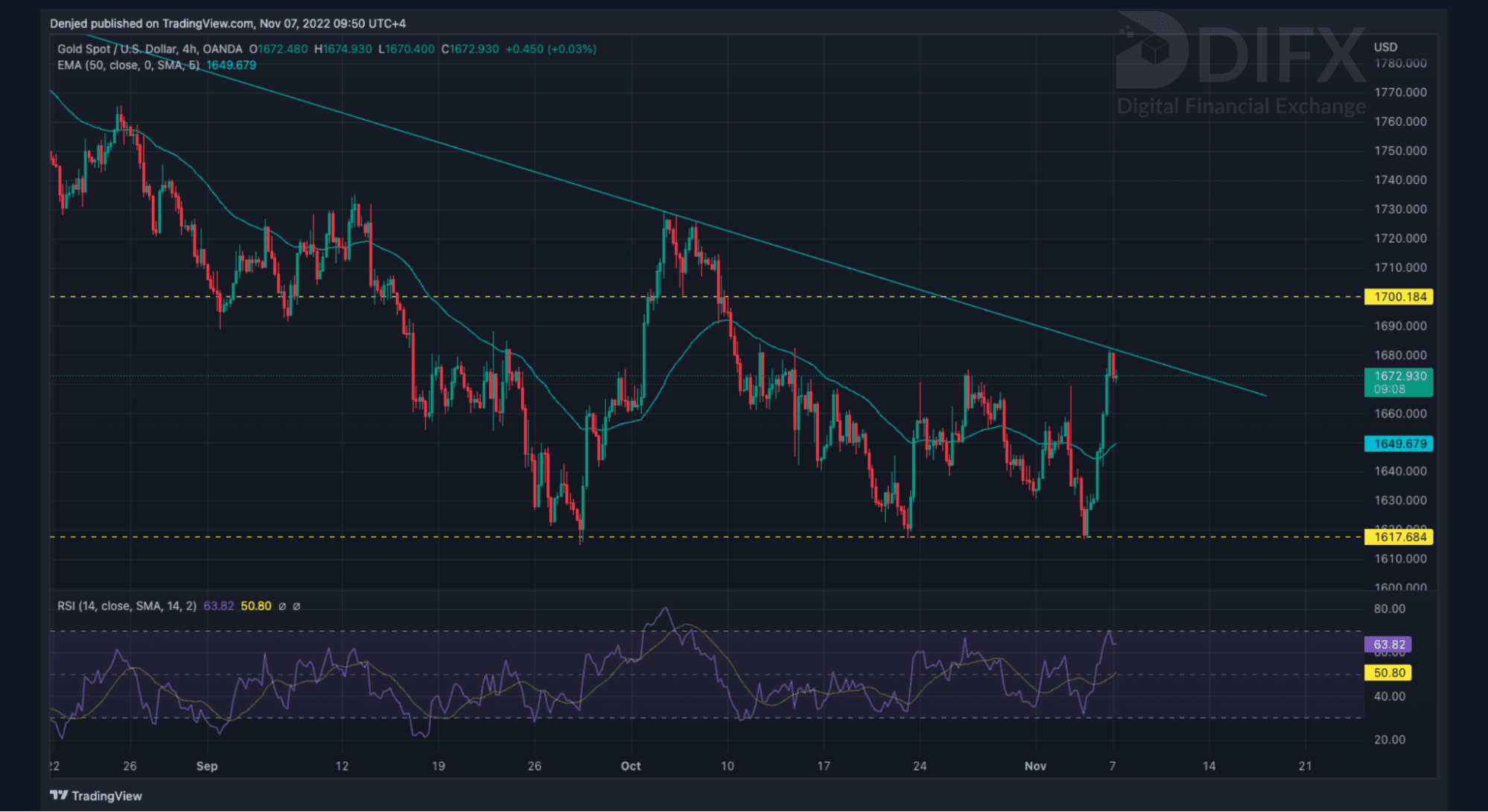1488x812 pixels.
Task: Click the EMA value 1649.679 in the legend
Action: click(x=231, y=65)
